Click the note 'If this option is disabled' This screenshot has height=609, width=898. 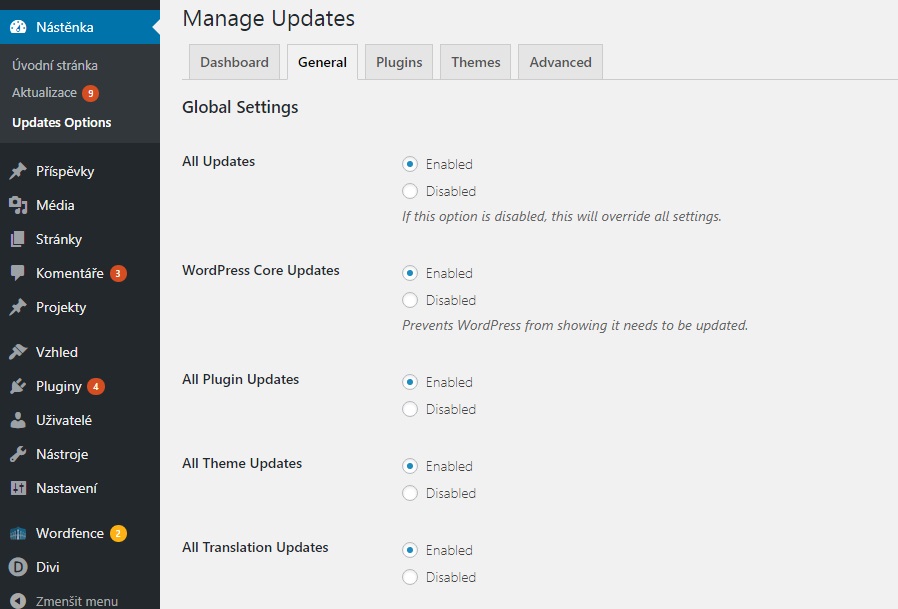click(x=561, y=217)
